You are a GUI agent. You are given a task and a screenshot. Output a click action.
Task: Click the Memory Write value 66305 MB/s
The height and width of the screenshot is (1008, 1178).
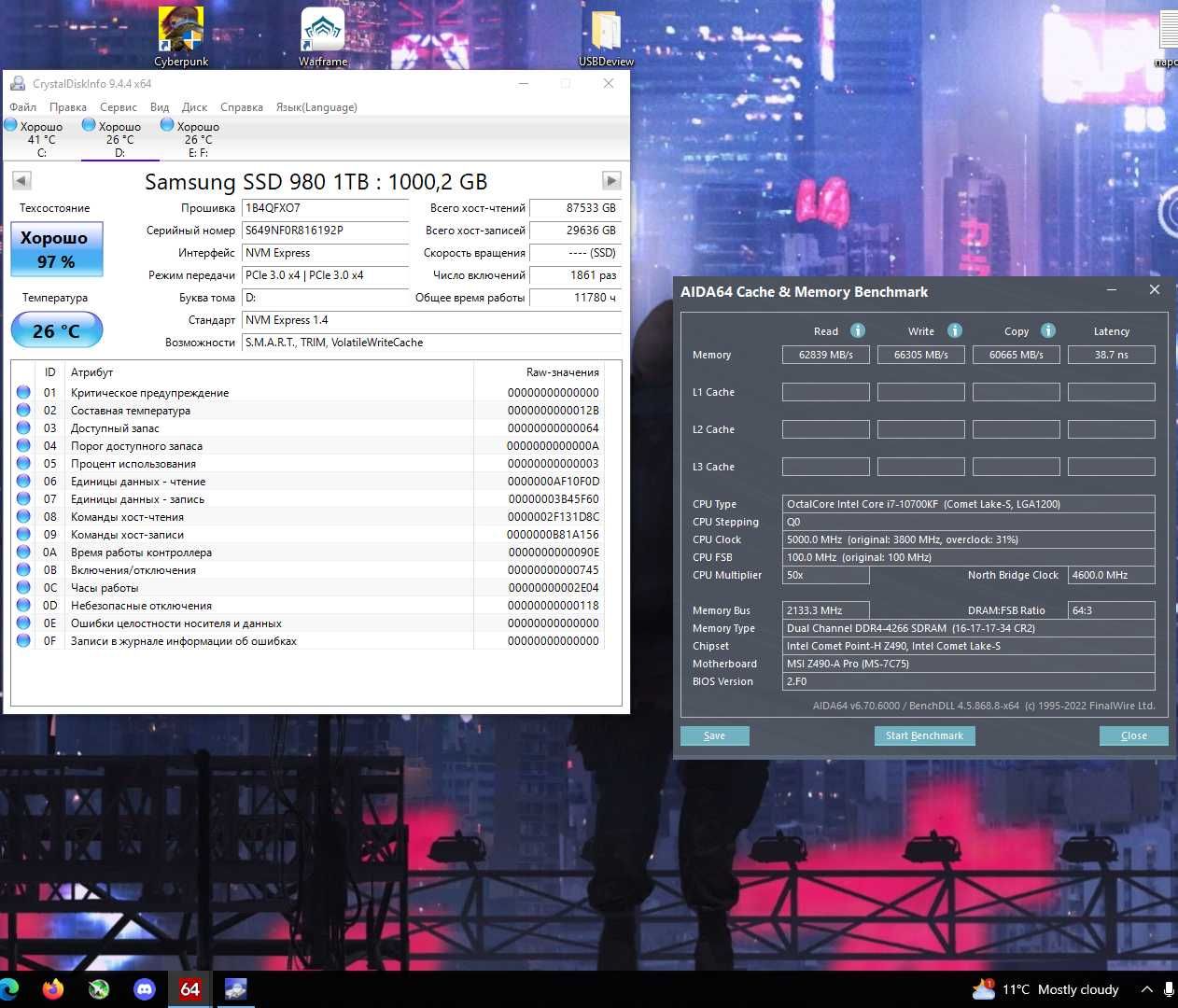[921, 355]
